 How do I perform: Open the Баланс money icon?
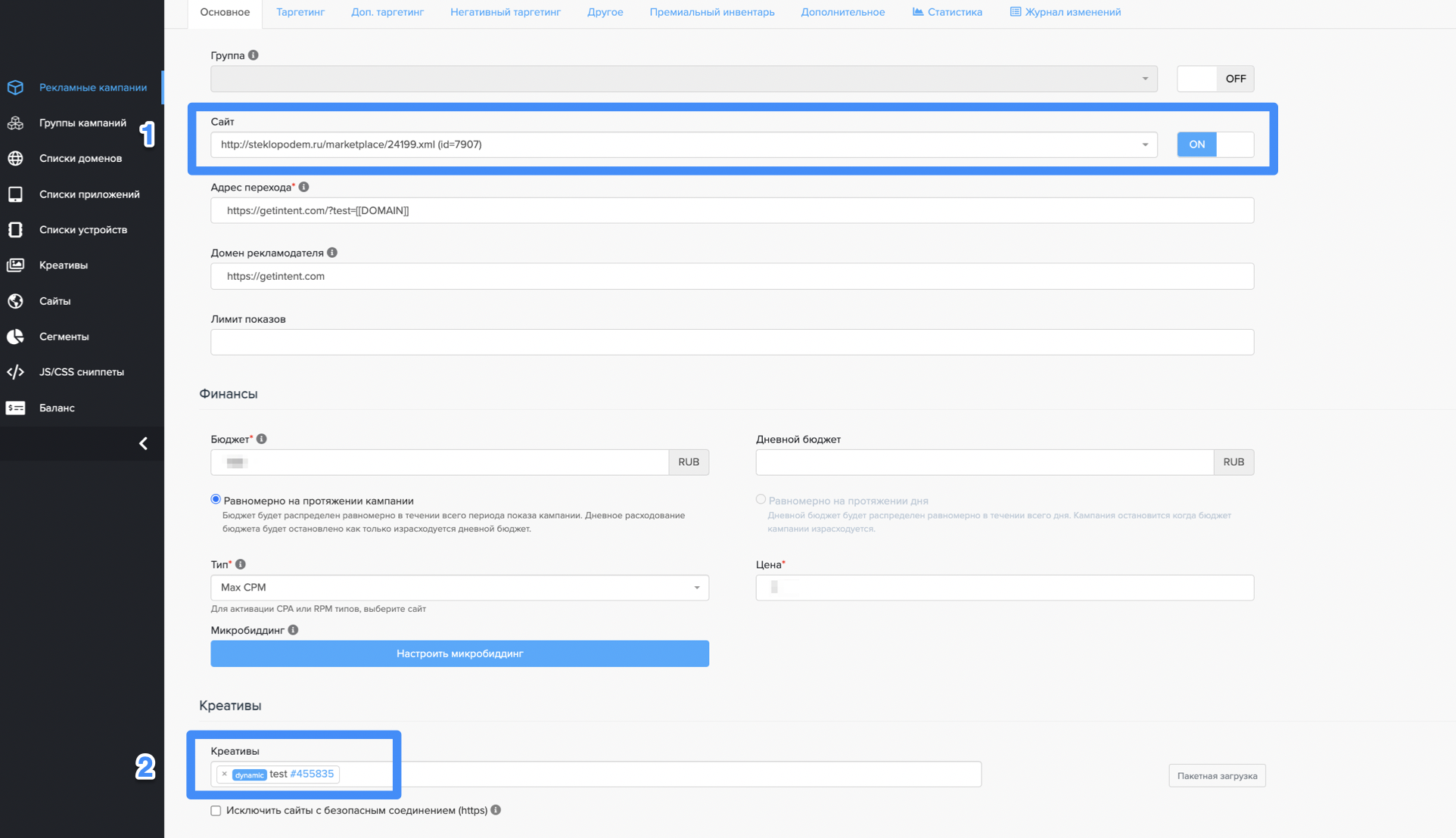(16, 408)
